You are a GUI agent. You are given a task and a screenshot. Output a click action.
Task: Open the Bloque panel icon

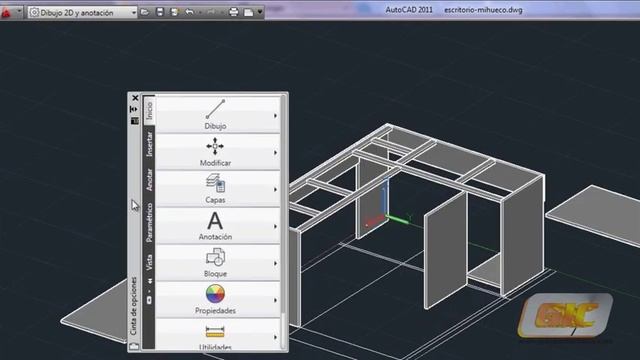pyautogui.click(x=215, y=258)
